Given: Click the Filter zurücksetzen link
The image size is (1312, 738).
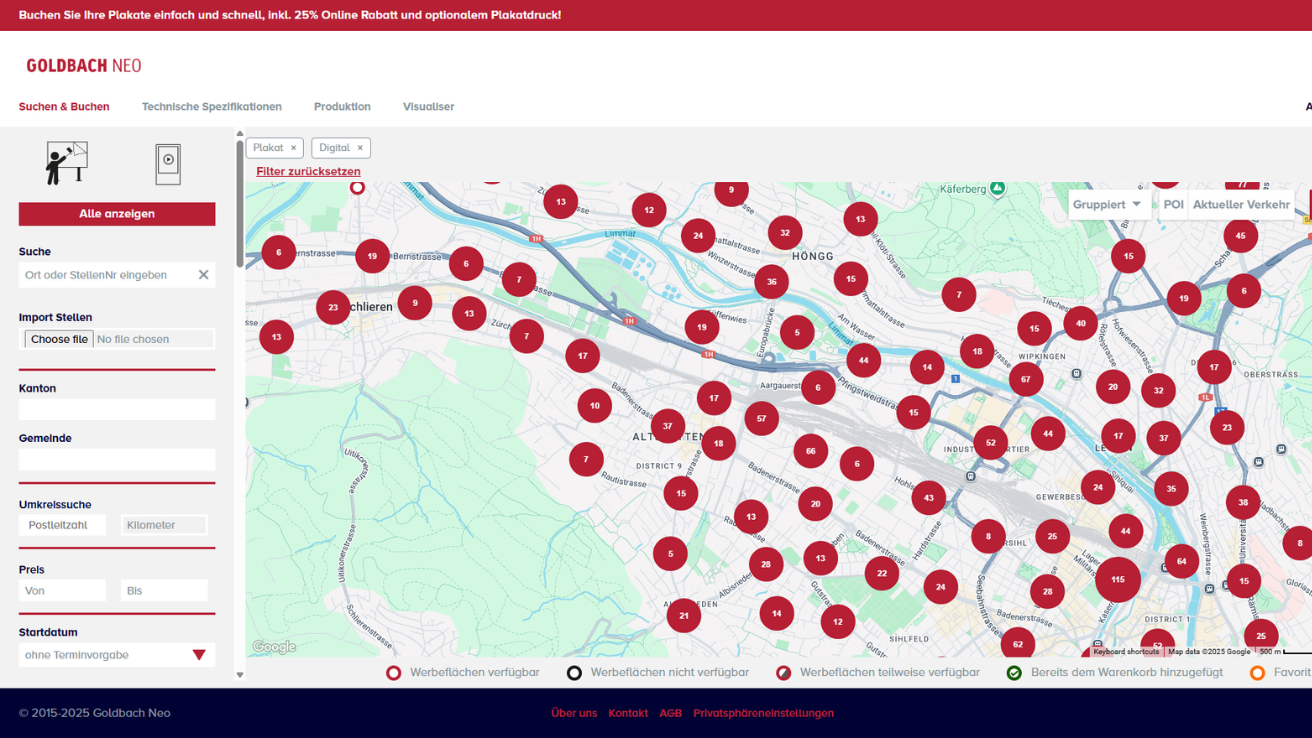Looking at the screenshot, I should pyautogui.click(x=308, y=172).
